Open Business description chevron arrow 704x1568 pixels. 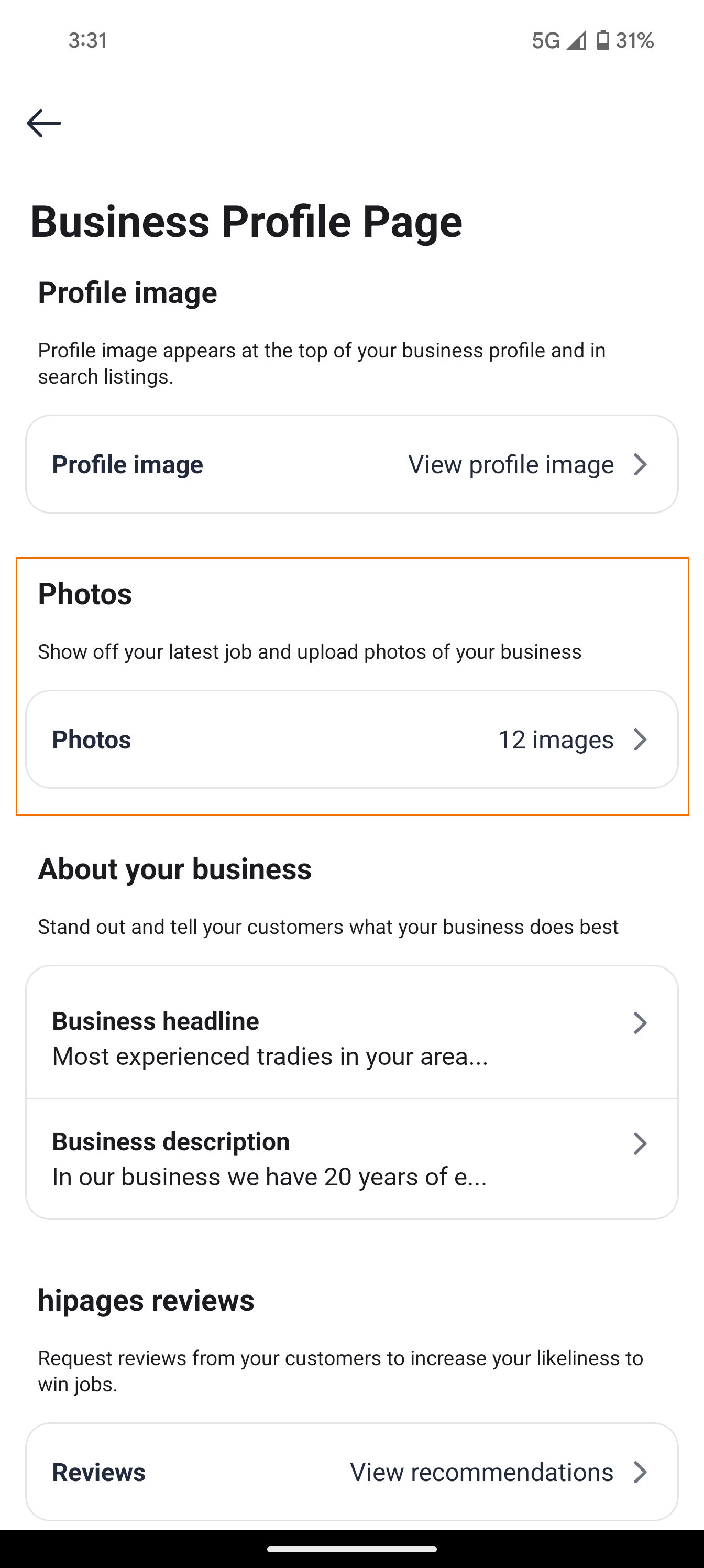coord(640,1143)
